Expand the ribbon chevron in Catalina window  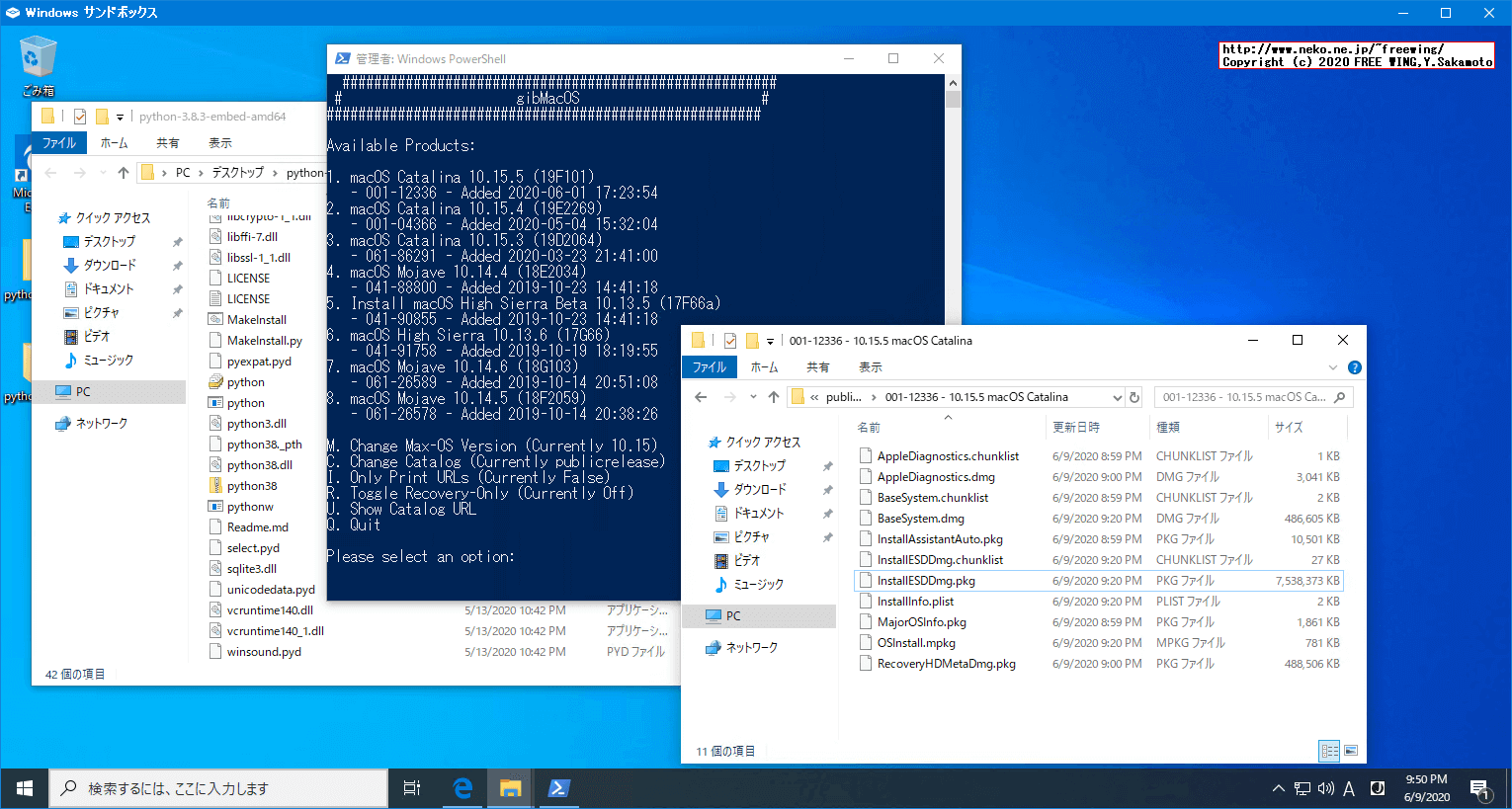(1332, 367)
